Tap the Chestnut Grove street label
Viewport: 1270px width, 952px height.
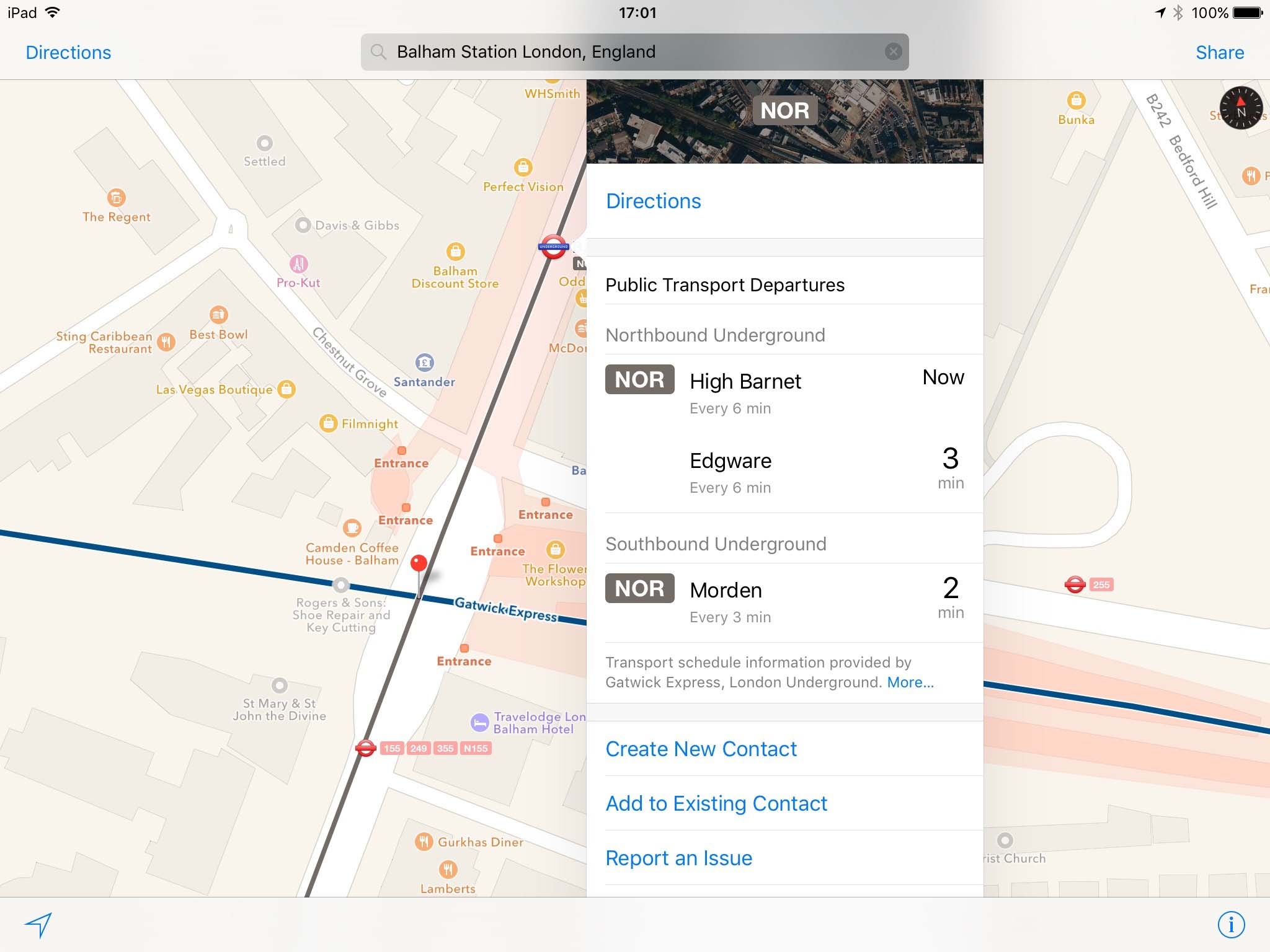tap(349, 362)
